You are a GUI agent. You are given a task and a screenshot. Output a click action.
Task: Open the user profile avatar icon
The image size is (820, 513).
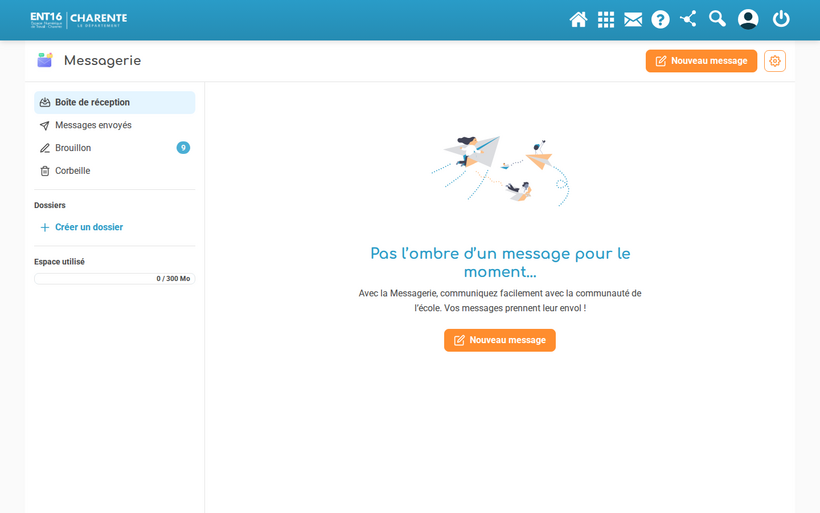[x=748, y=19]
